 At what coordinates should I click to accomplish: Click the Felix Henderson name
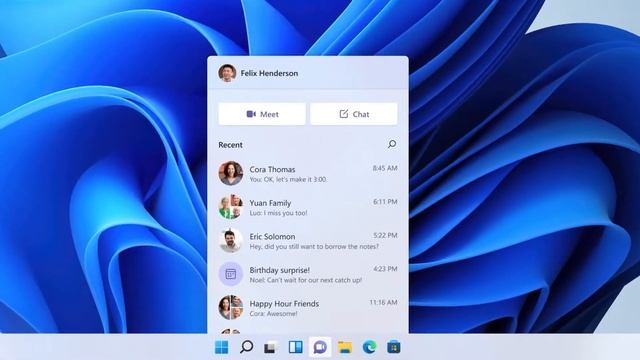click(x=269, y=73)
